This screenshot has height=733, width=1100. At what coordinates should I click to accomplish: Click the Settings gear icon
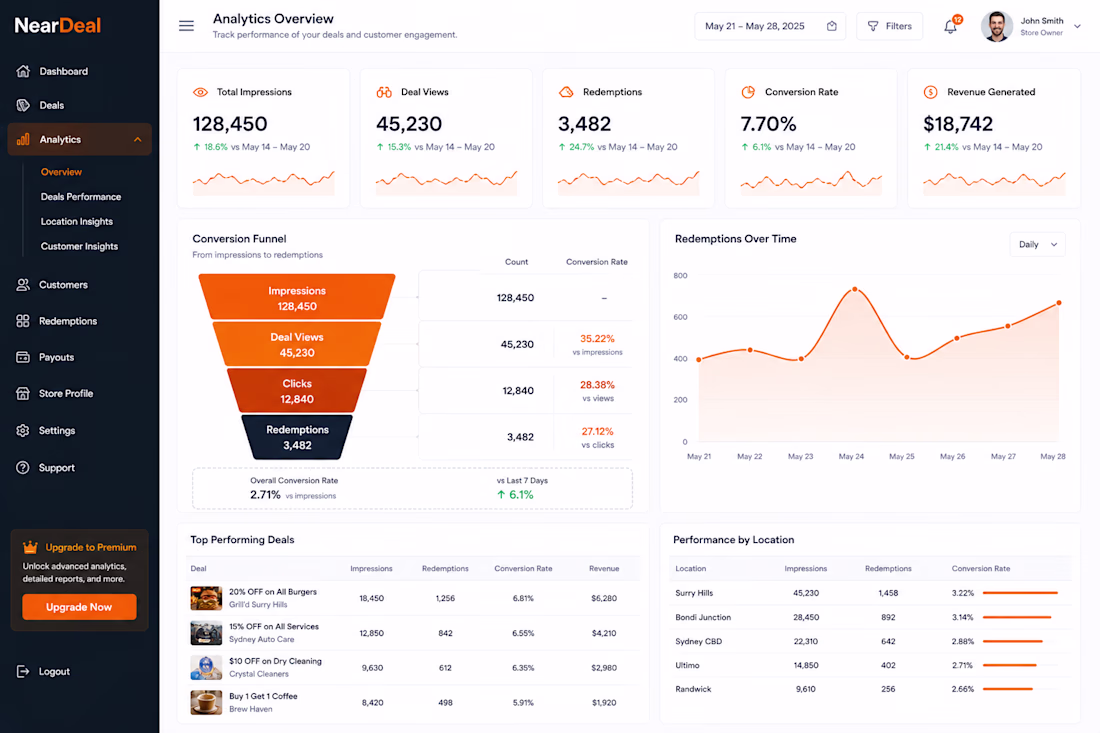click(x=23, y=430)
